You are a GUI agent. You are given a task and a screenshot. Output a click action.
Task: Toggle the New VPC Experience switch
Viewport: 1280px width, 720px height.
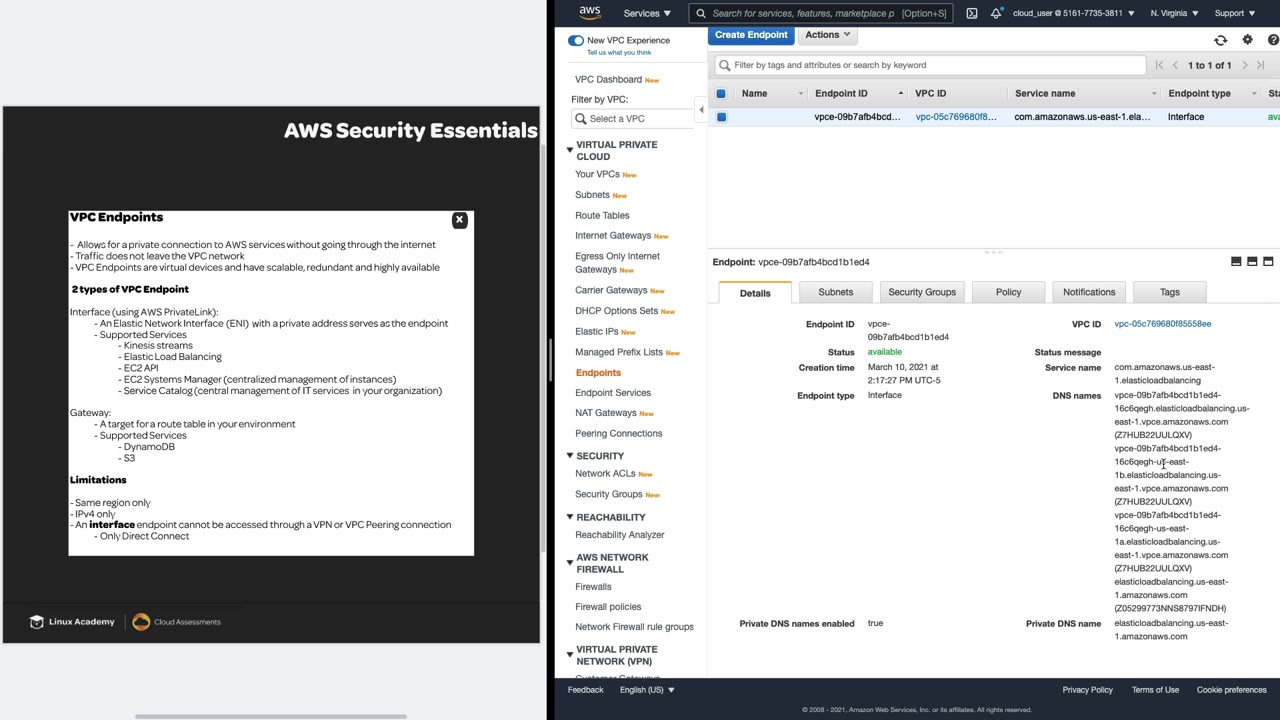576,40
